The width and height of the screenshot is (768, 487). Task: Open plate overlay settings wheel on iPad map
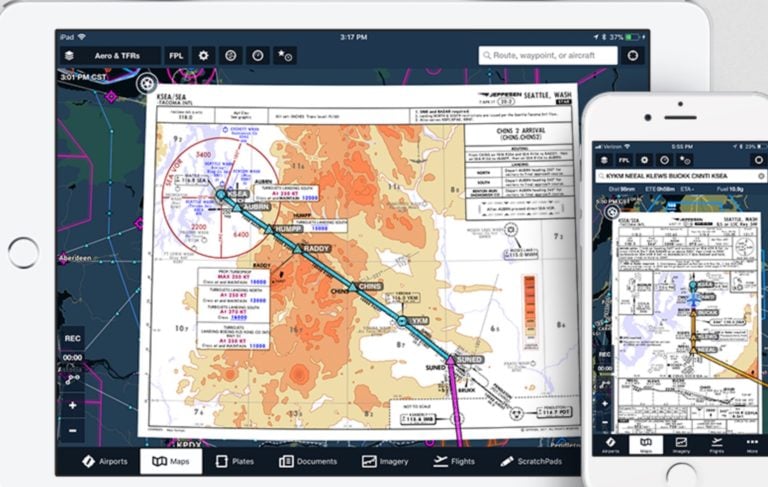tap(146, 83)
